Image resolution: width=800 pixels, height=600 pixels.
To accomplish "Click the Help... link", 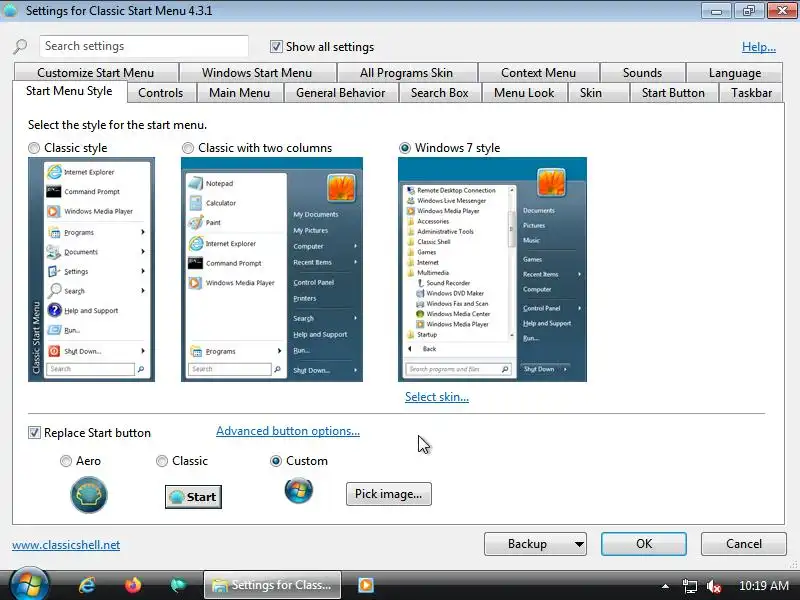I will point(759,47).
